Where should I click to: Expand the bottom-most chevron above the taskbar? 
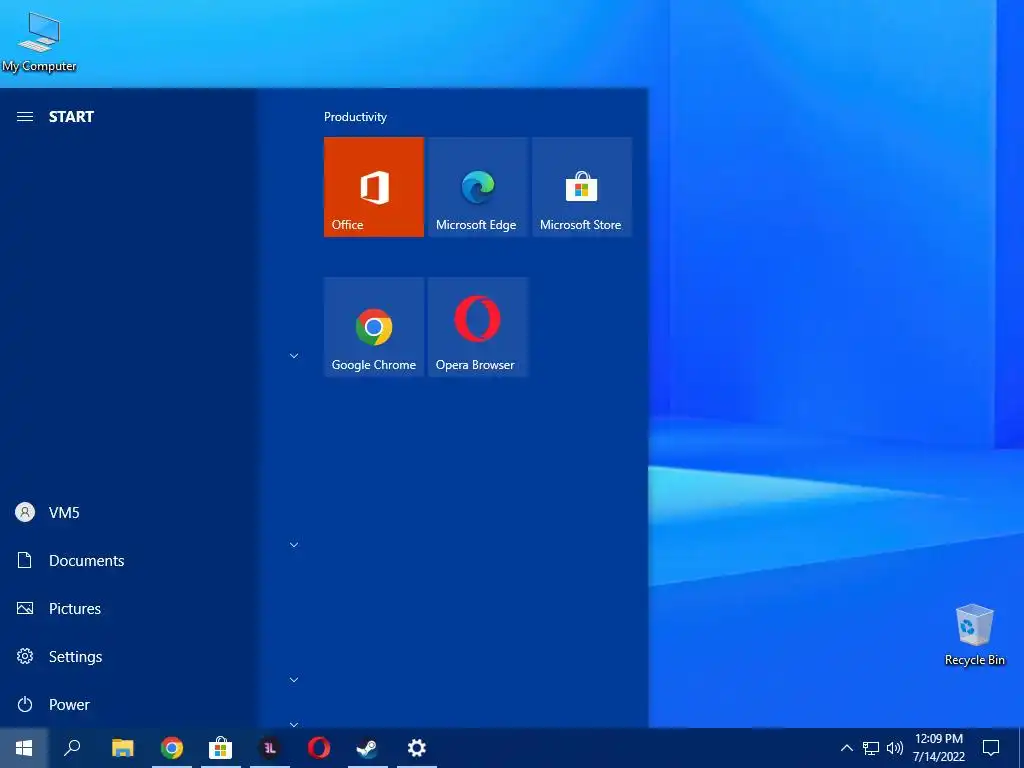[x=294, y=724]
